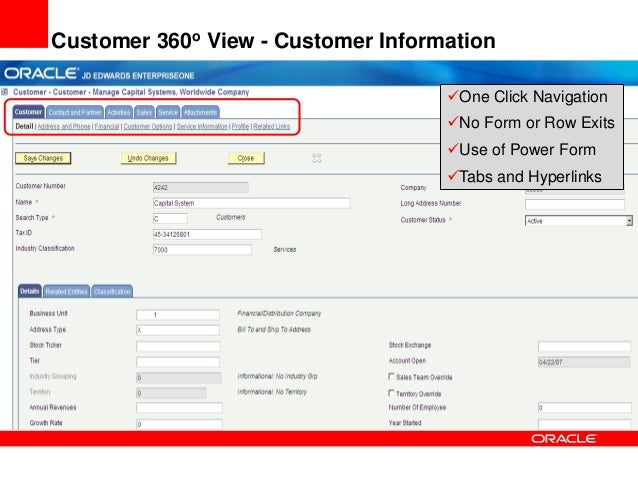This screenshot has height=479, width=638.
Task: Open the Profile link
Action: coord(240,127)
